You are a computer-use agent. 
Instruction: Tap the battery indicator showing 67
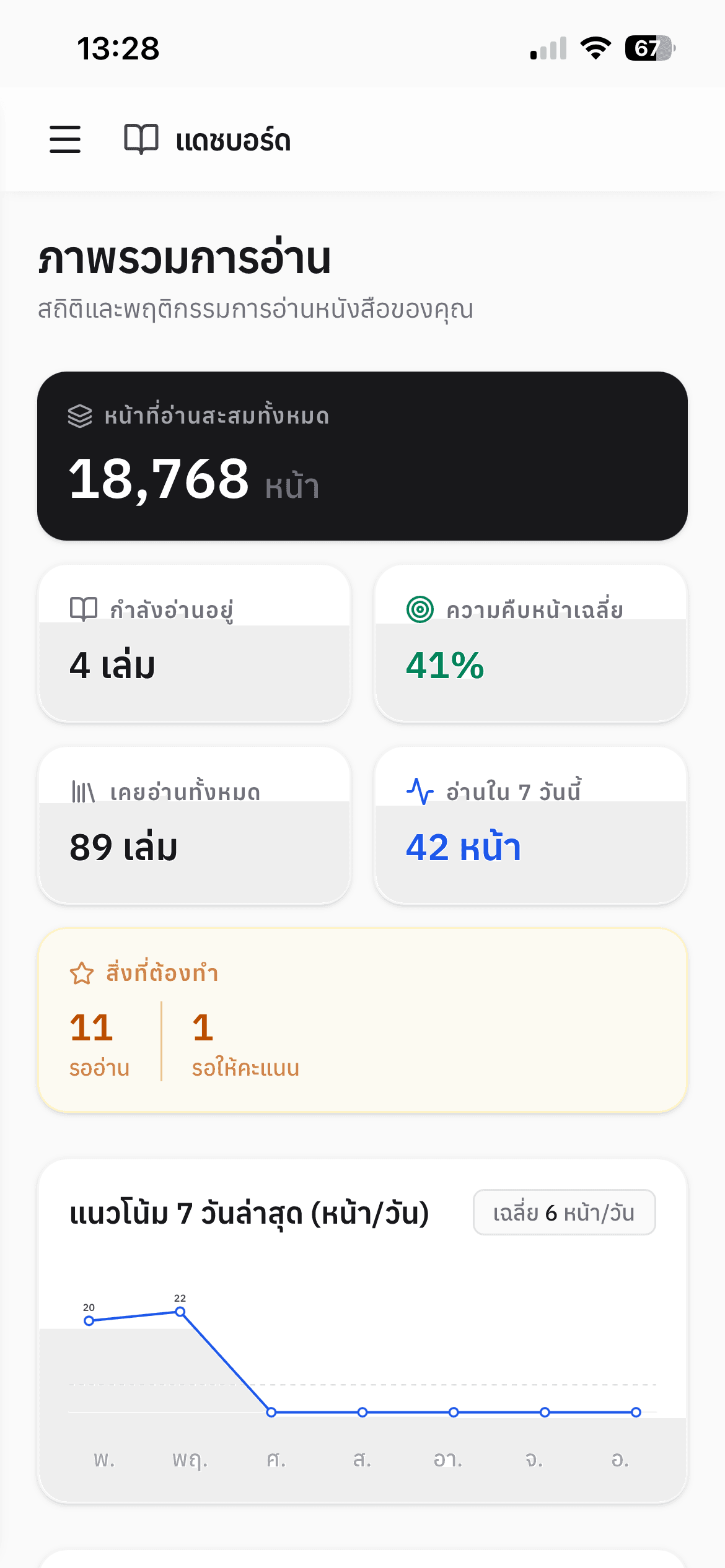pos(649,48)
